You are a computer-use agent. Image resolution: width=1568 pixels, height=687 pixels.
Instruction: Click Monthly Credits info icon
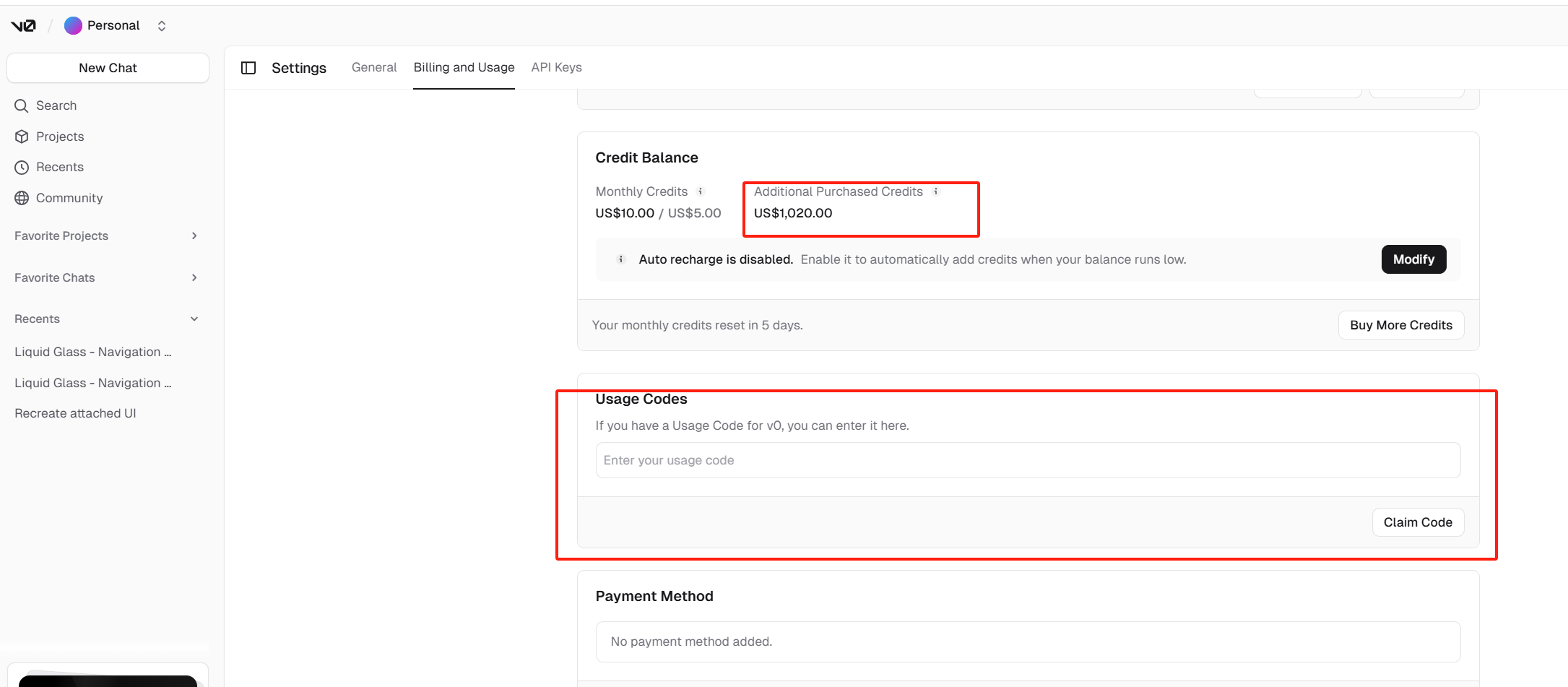(x=701, y=191)
